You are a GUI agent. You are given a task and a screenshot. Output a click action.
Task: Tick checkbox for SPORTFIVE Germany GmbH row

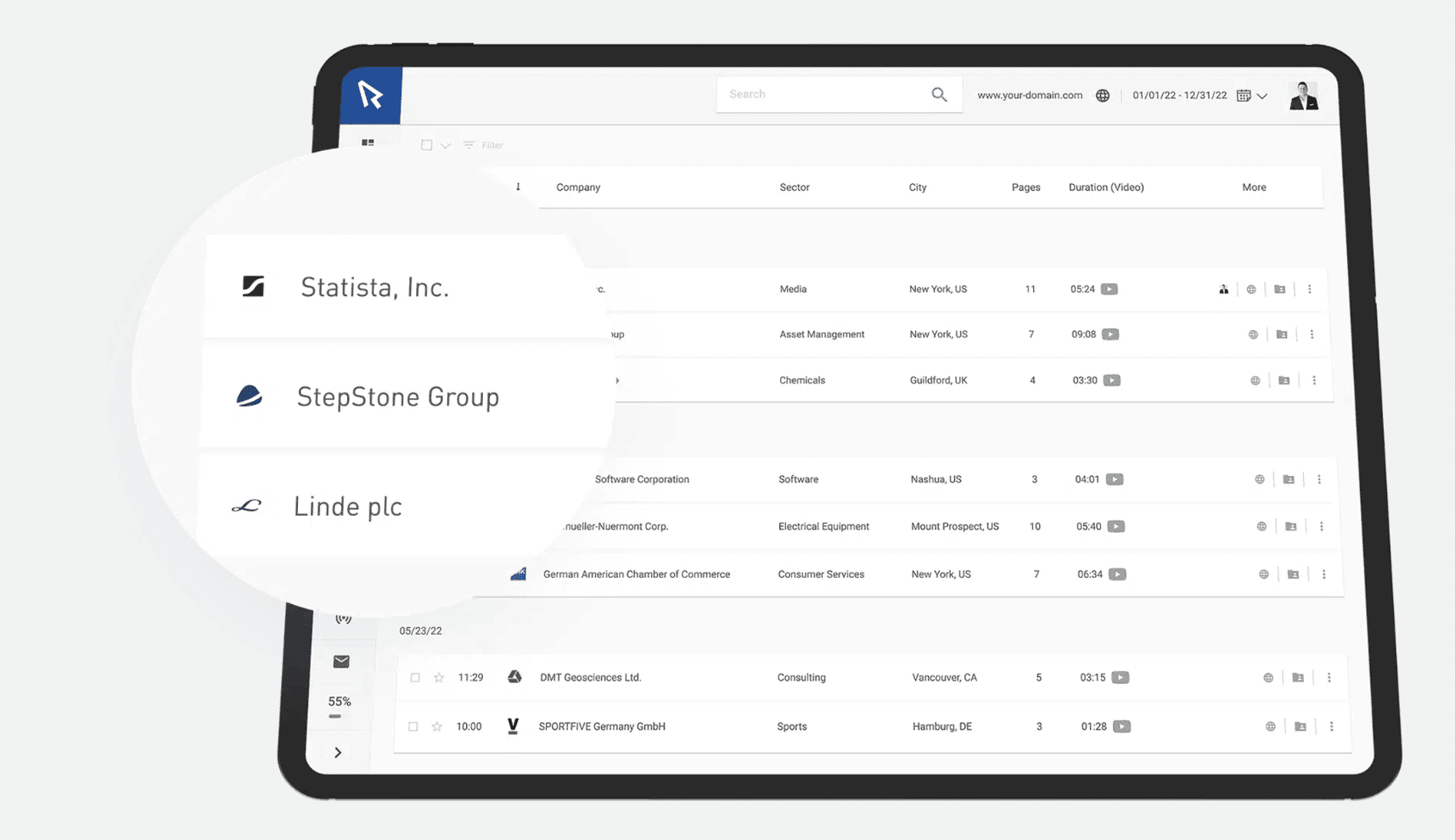pyautogui.click(x=413, y=727)
